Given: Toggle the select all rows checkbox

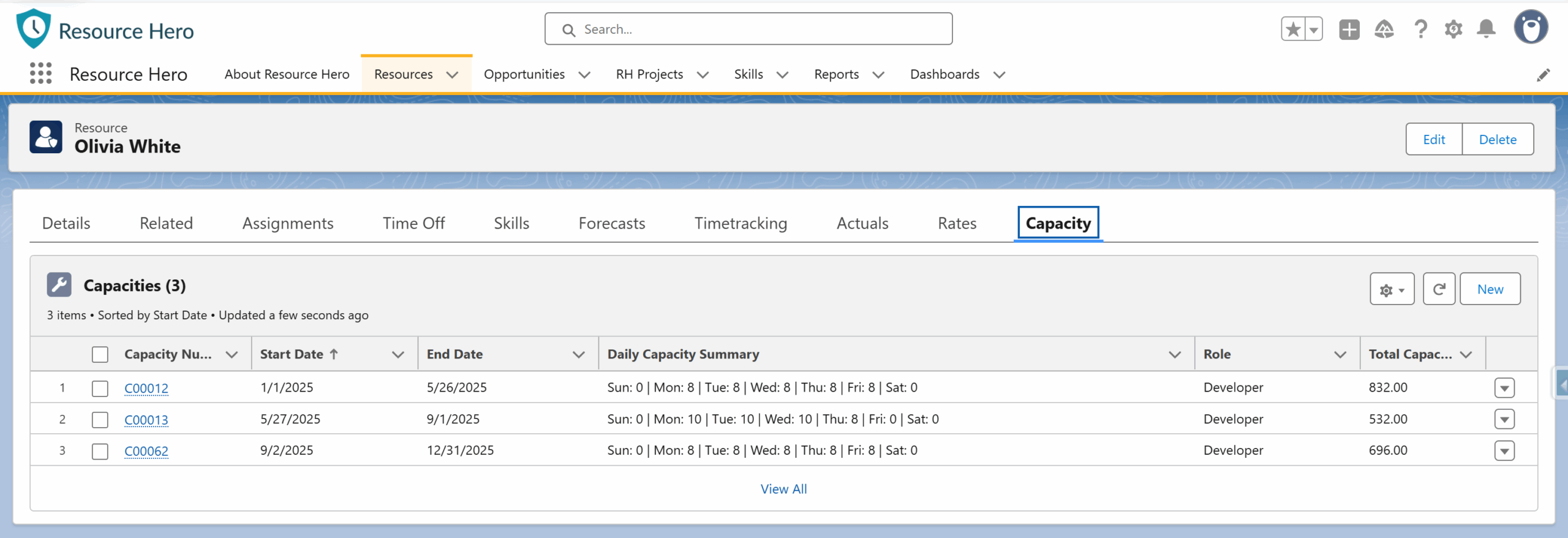Looking at the screenshot, I should point(100,354).
